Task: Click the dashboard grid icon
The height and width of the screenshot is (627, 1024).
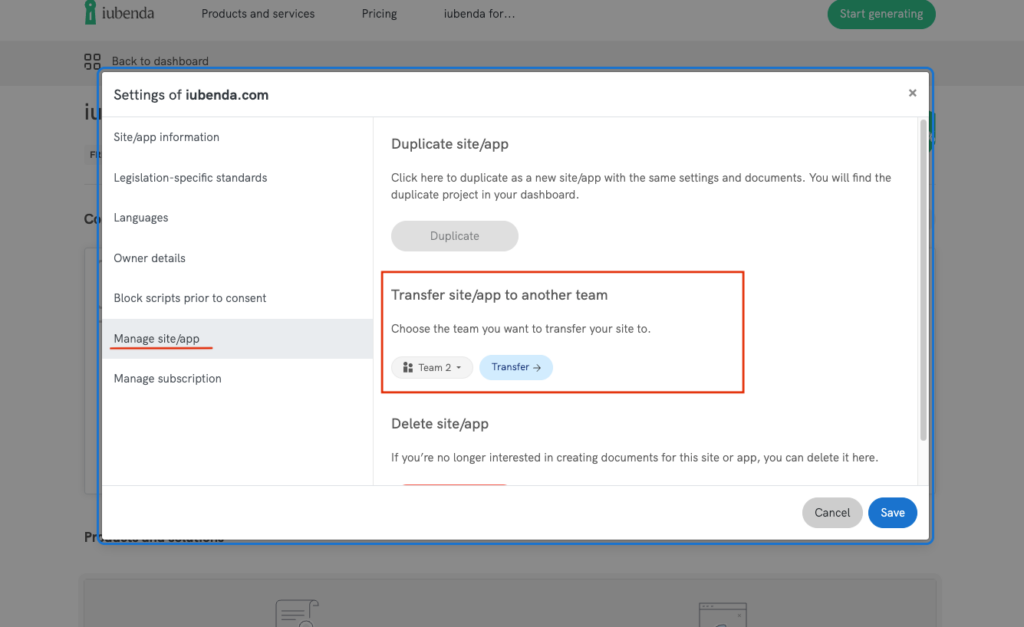Action: (93, 61)
